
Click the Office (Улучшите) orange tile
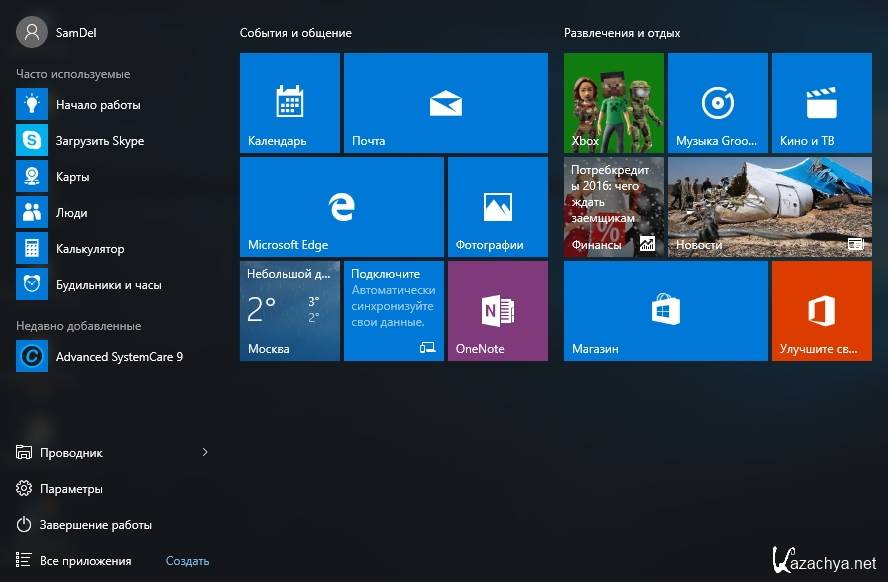point(821,311)
